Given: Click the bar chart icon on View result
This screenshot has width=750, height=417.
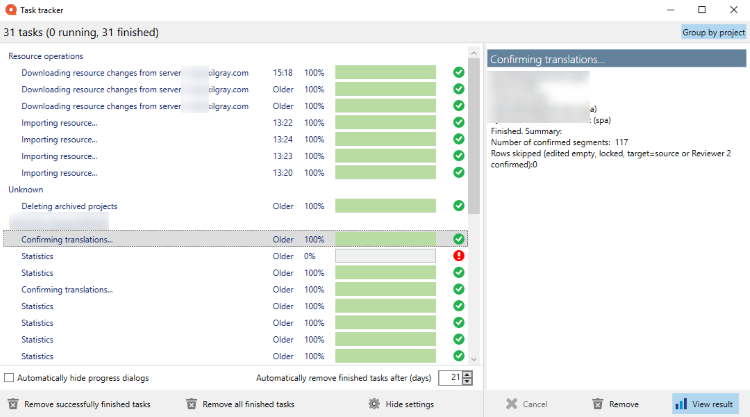Looking at the screenshot, I should point(681,404).
